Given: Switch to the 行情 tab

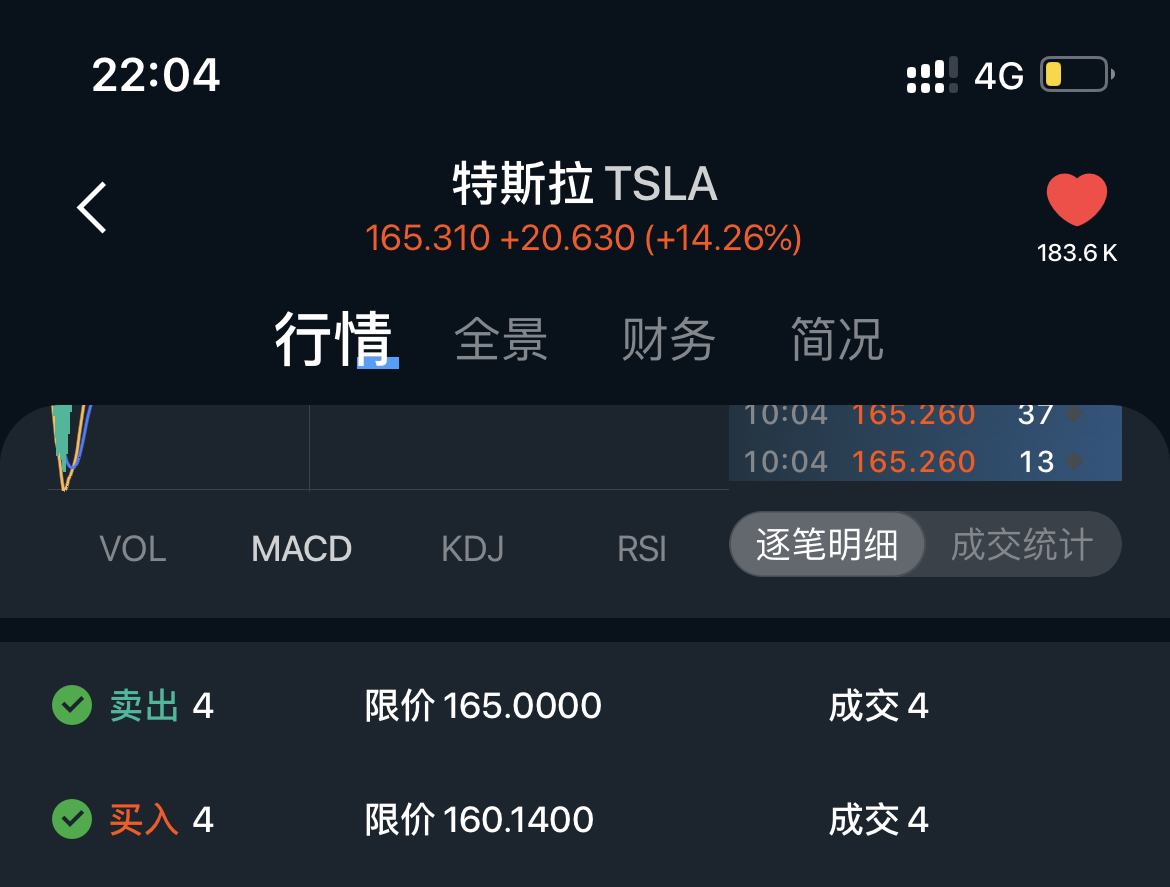Looking at the screenshot, I should [x=333, y=338].
